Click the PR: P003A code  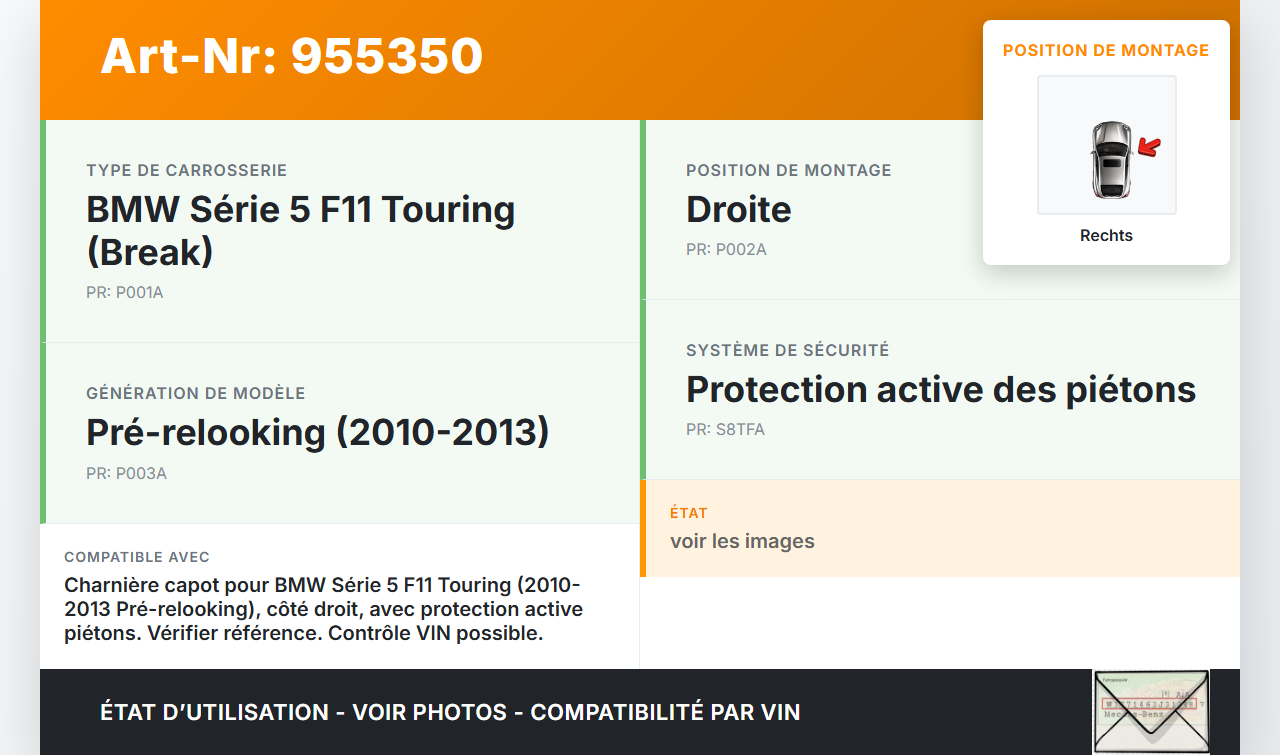pyautogui.click(x=126, y=473)
